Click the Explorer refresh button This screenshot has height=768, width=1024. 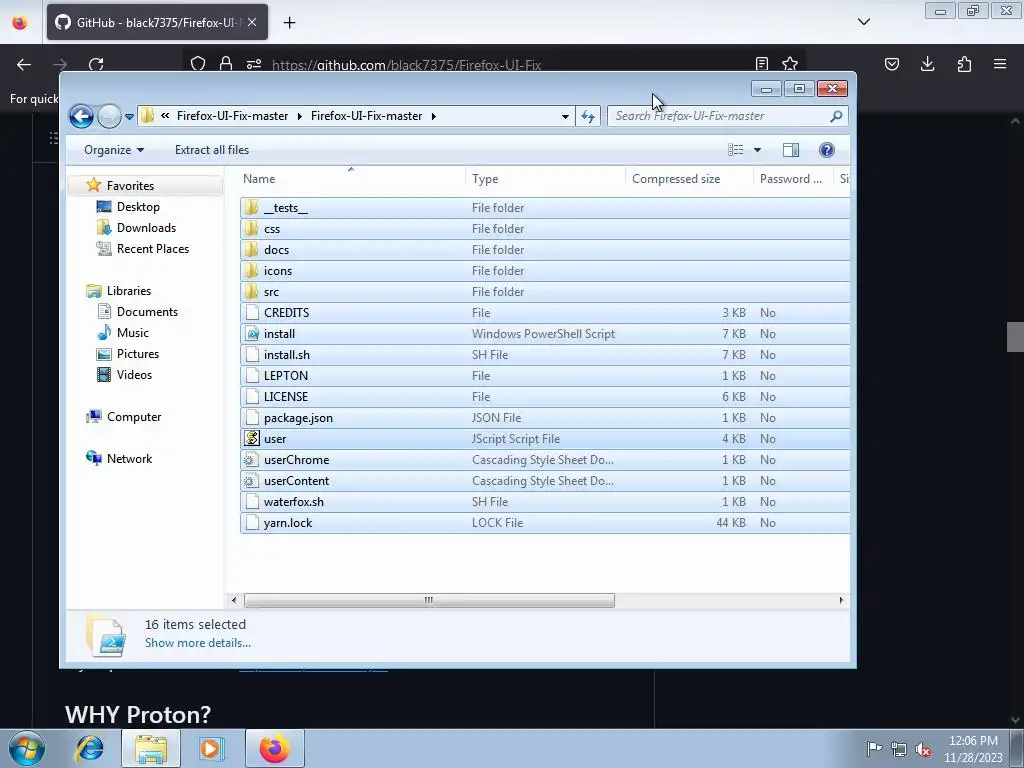tap(588, 116)
